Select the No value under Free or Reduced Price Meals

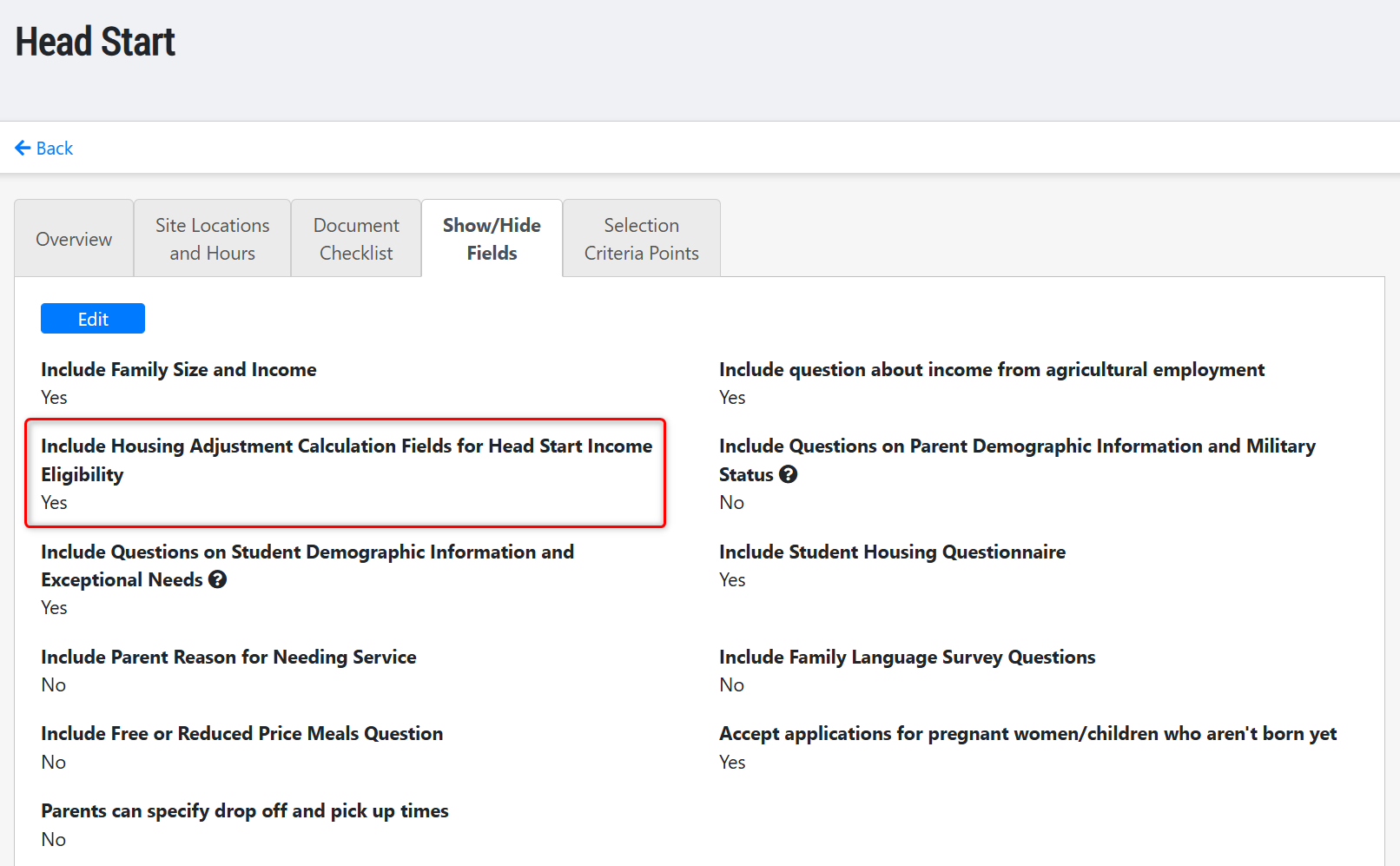54,762
